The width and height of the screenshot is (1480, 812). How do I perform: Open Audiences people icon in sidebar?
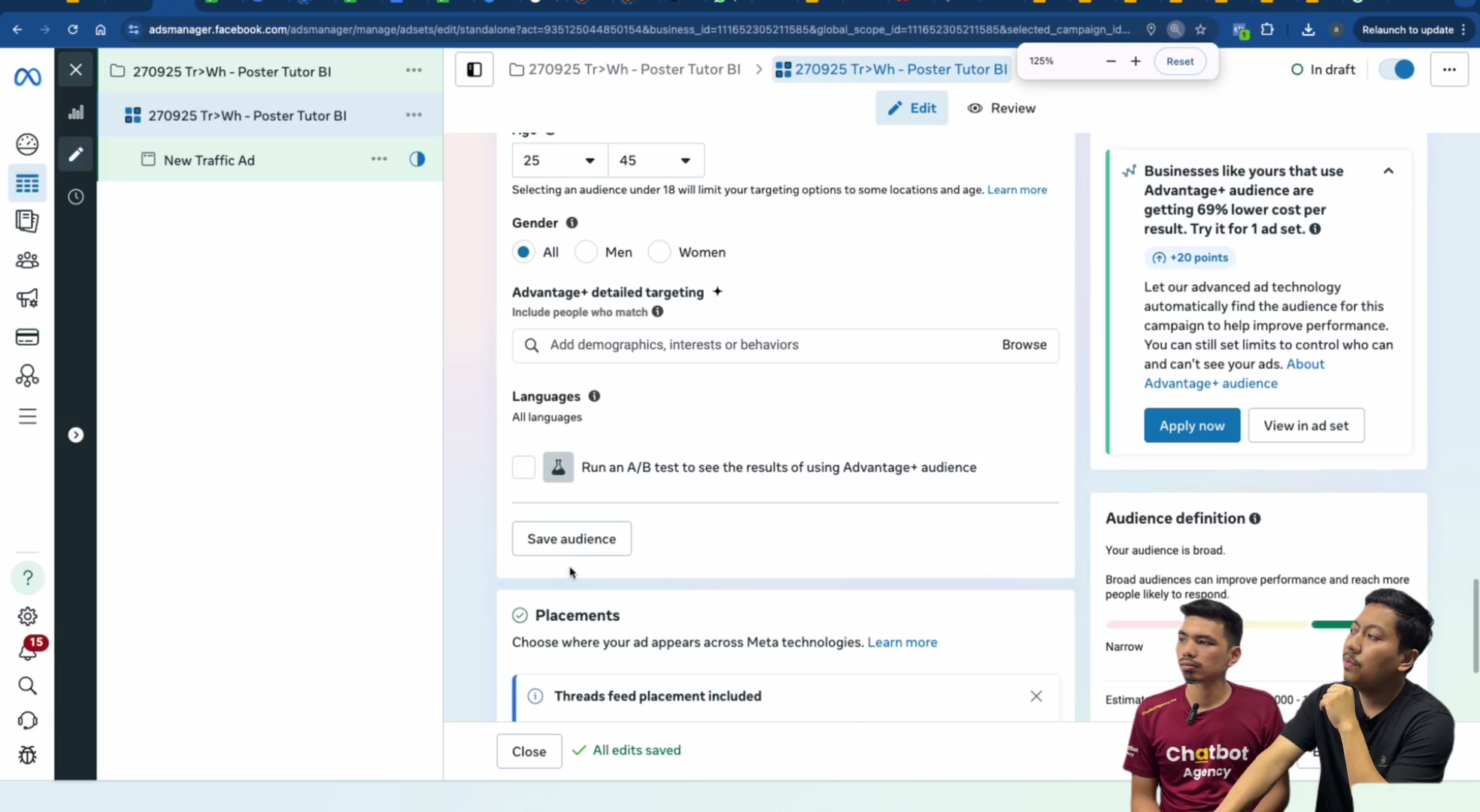pos(27,260)
